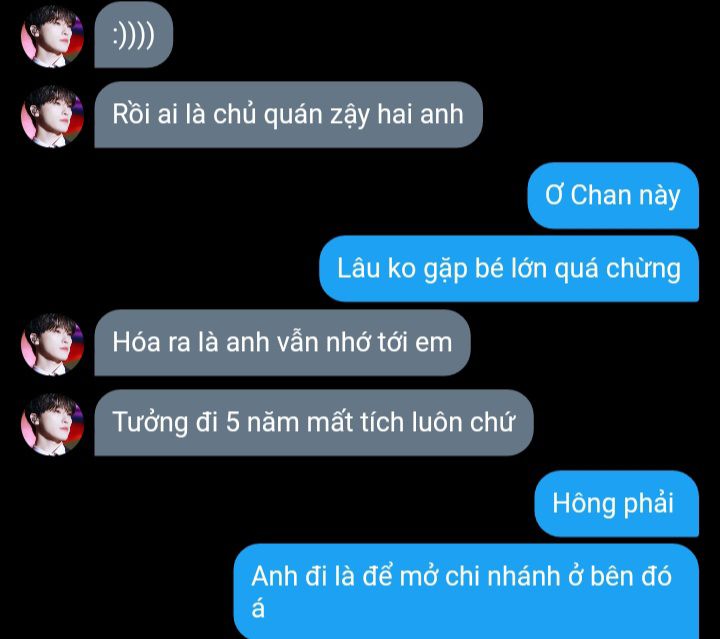This screenshot has width=720, height=639.
Task: Click 'nhớ tới em' text in gray bubble
Action: (x=389, y=342)
